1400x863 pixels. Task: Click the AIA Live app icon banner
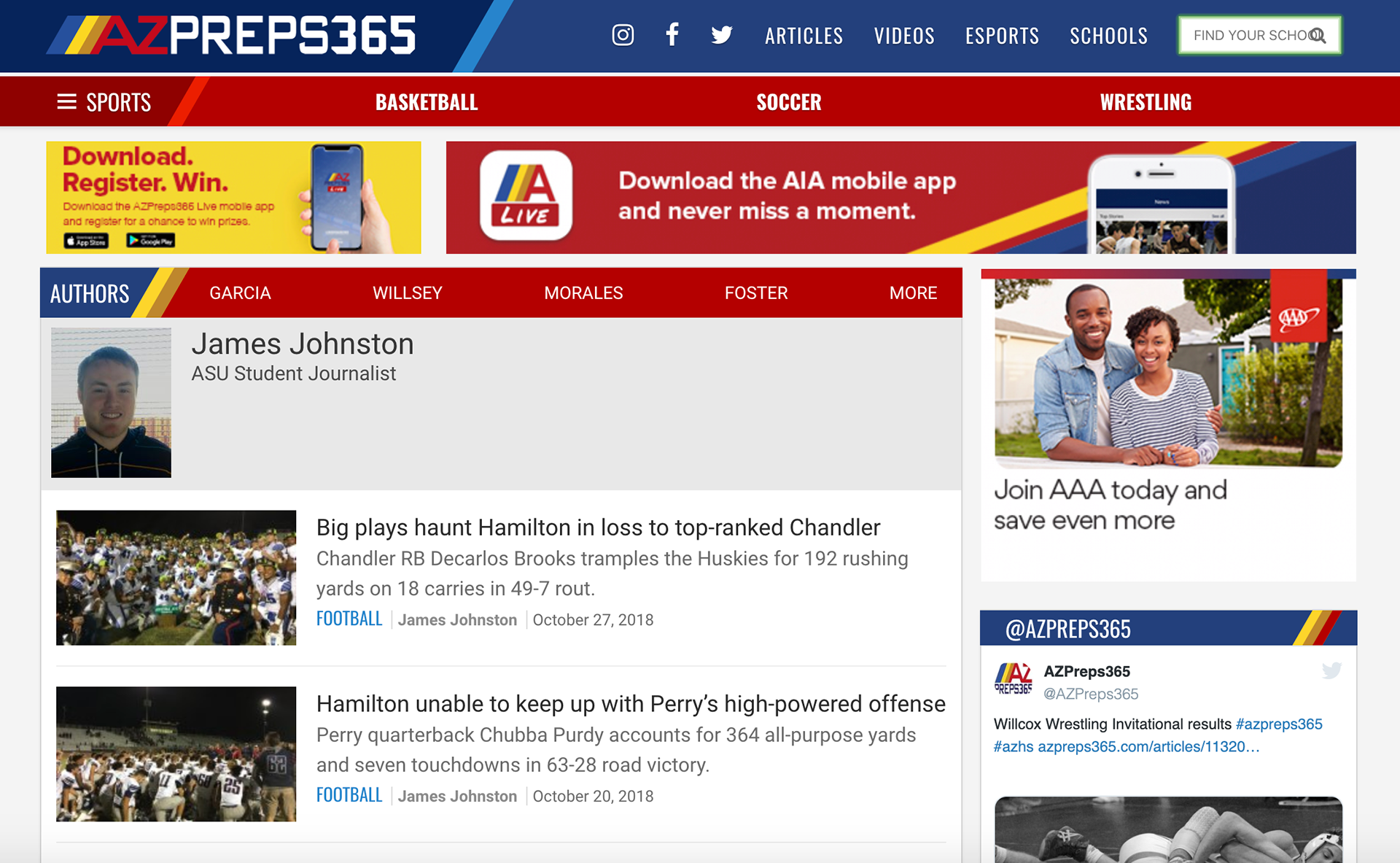(526, 196)
